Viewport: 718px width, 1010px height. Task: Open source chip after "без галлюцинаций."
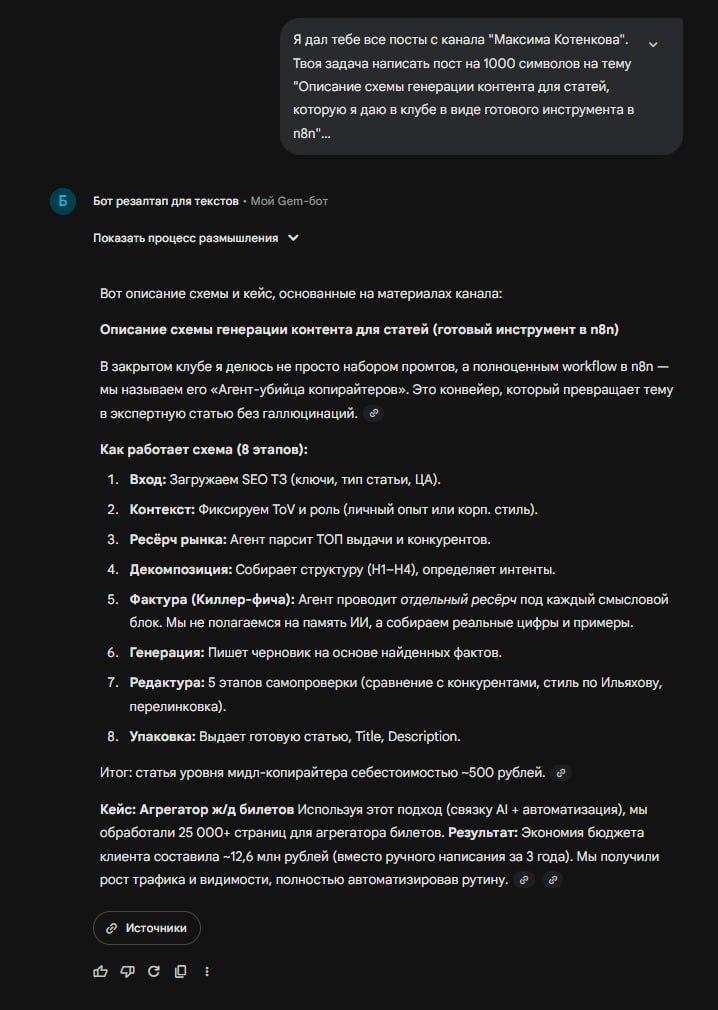point(374,413)
